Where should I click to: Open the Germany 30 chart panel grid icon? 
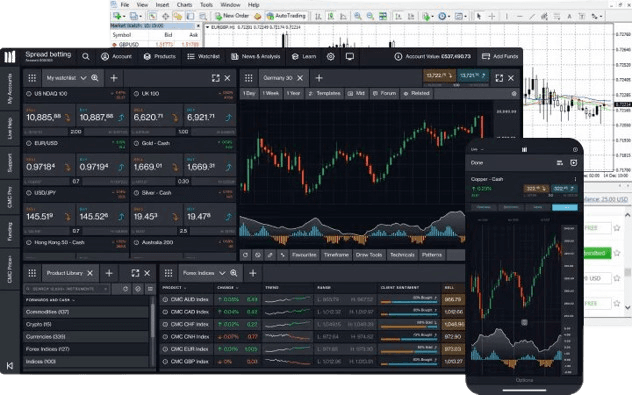point(249,78)
